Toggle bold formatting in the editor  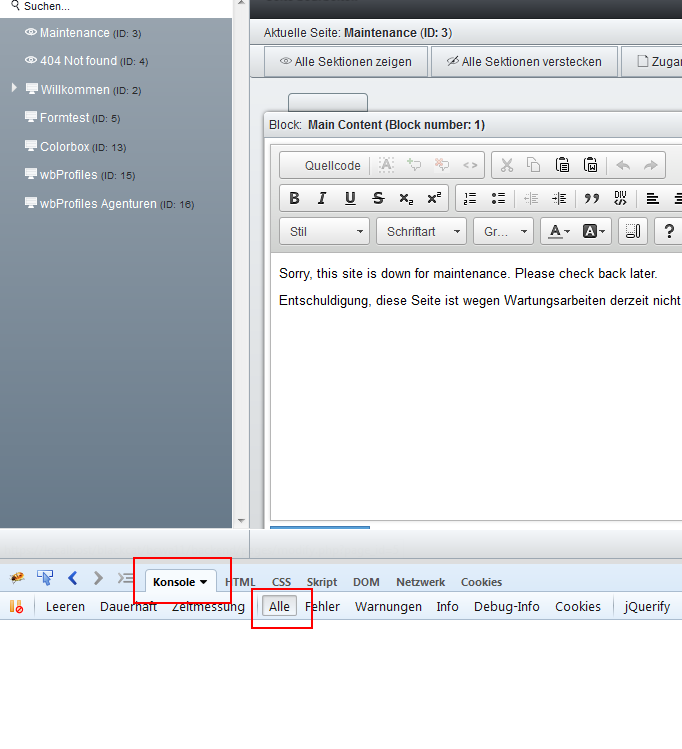tap(294, 198)
